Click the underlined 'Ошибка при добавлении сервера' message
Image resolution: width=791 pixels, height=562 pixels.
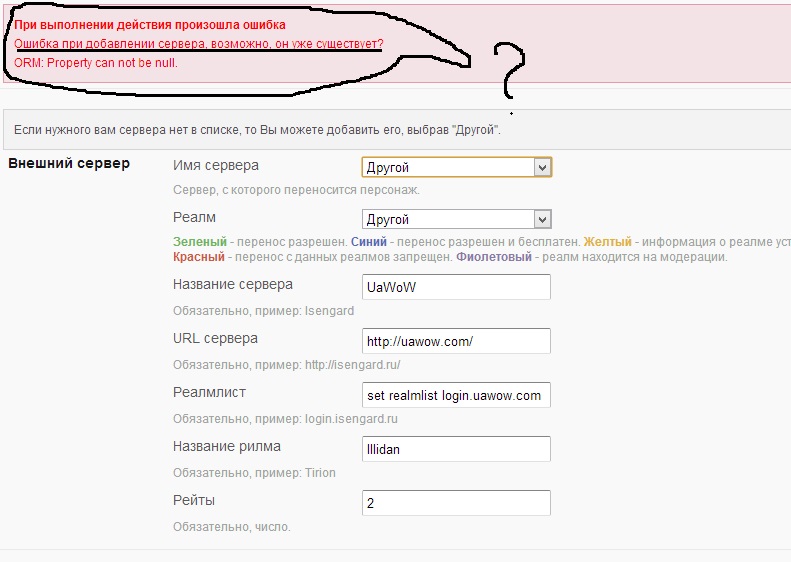click(x=198, y=44)
